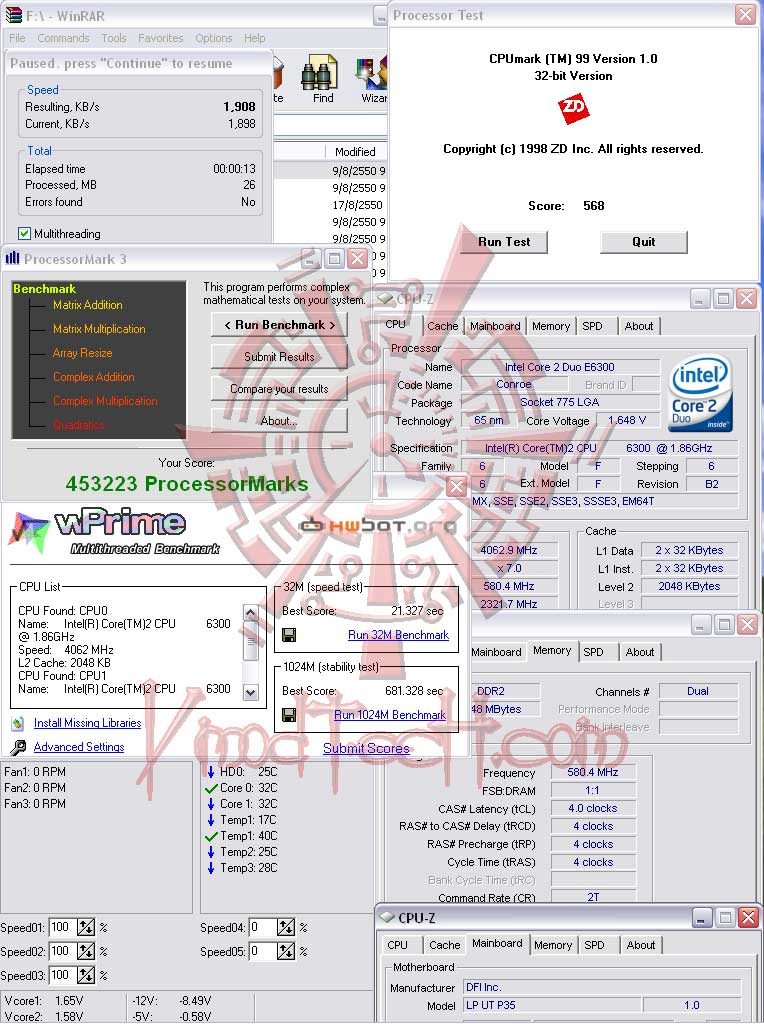764x1024 pixels.
Task: Select Array Resize benchmark item
Action: [x=82, y=353]
